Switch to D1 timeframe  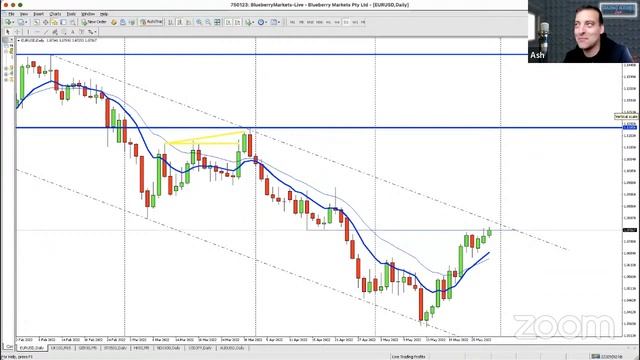pyautogui.click(x=346, y=22)
